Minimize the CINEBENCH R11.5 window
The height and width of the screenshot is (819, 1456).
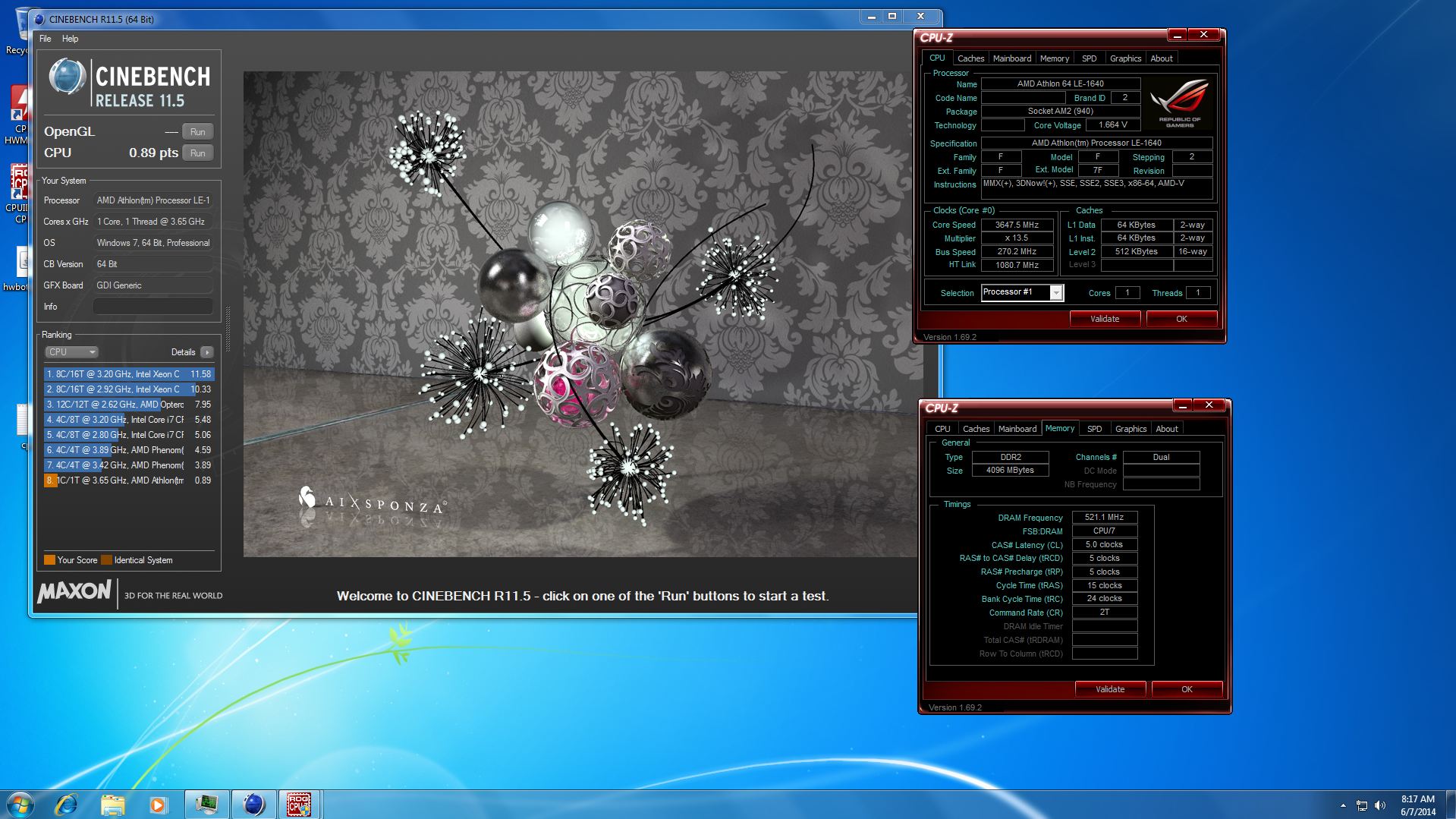tap(871, 16)
